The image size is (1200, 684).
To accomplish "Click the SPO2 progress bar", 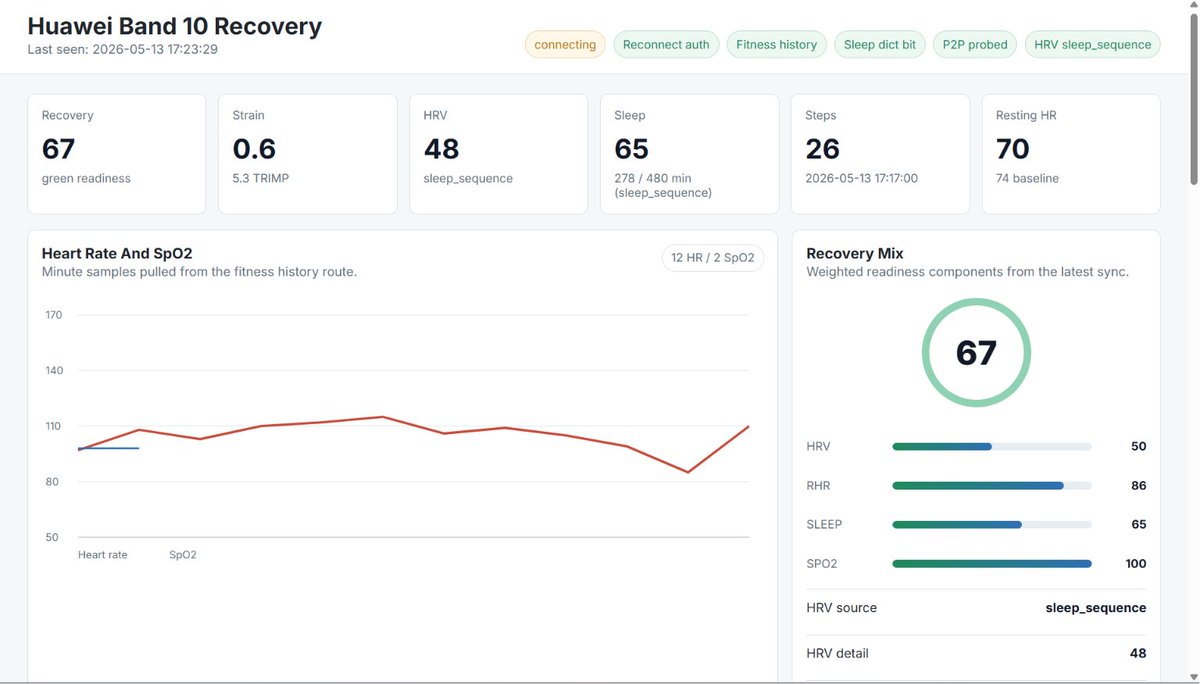I will [992, 564].
